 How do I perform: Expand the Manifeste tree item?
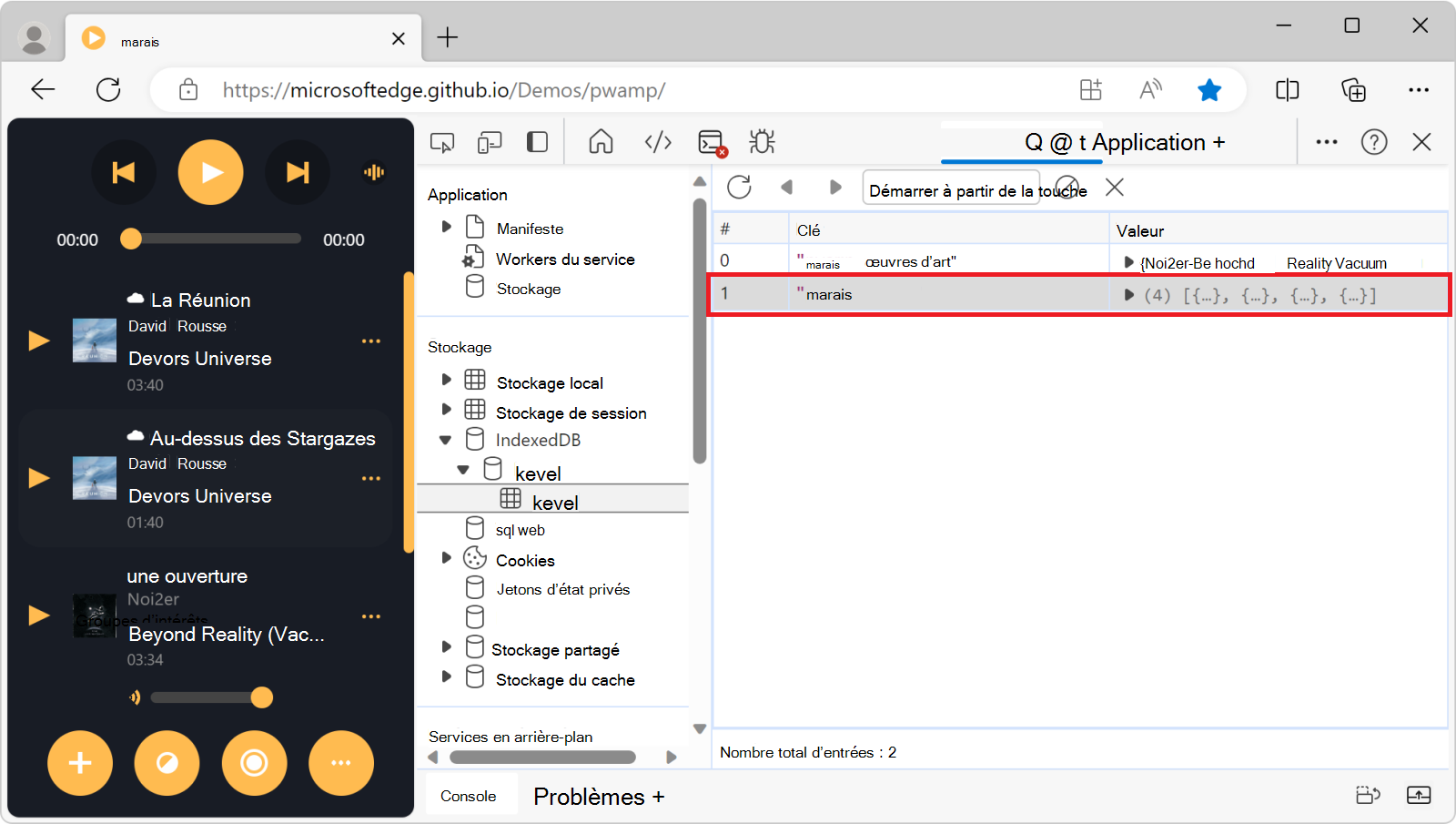coord(446,228)
